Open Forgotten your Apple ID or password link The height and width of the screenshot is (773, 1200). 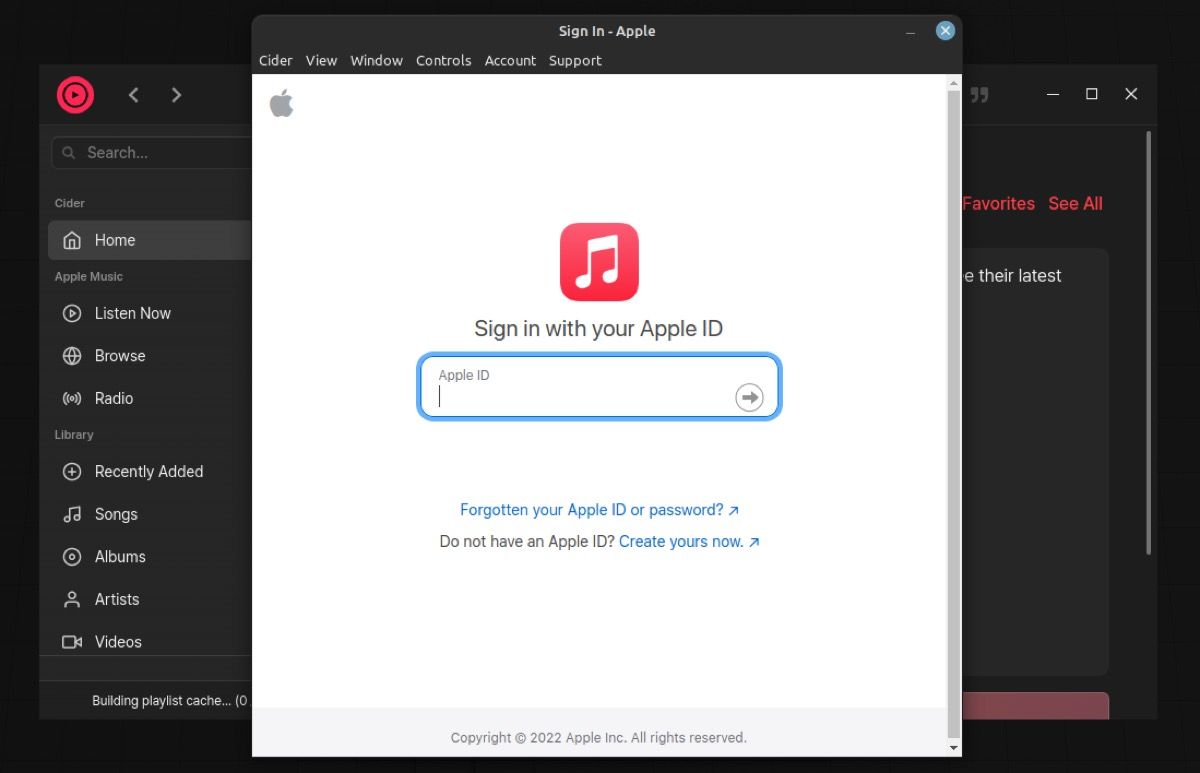(x=599, y=510)
